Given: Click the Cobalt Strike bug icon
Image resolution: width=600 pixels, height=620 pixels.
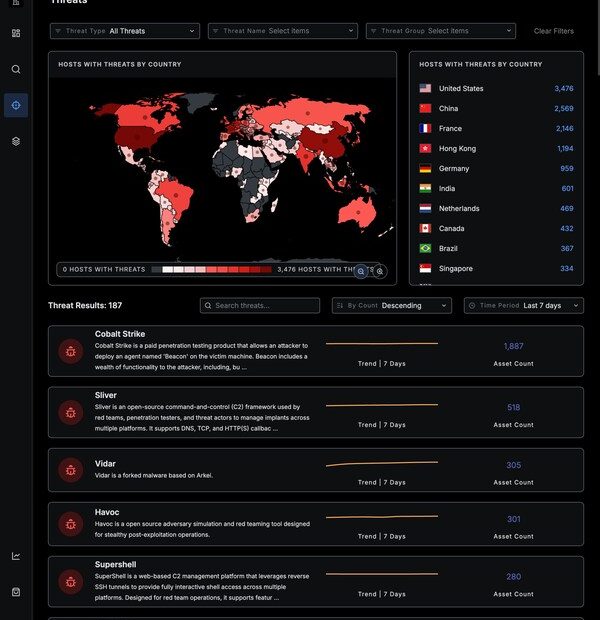Looking at the screenshot, I should [71, 351].
